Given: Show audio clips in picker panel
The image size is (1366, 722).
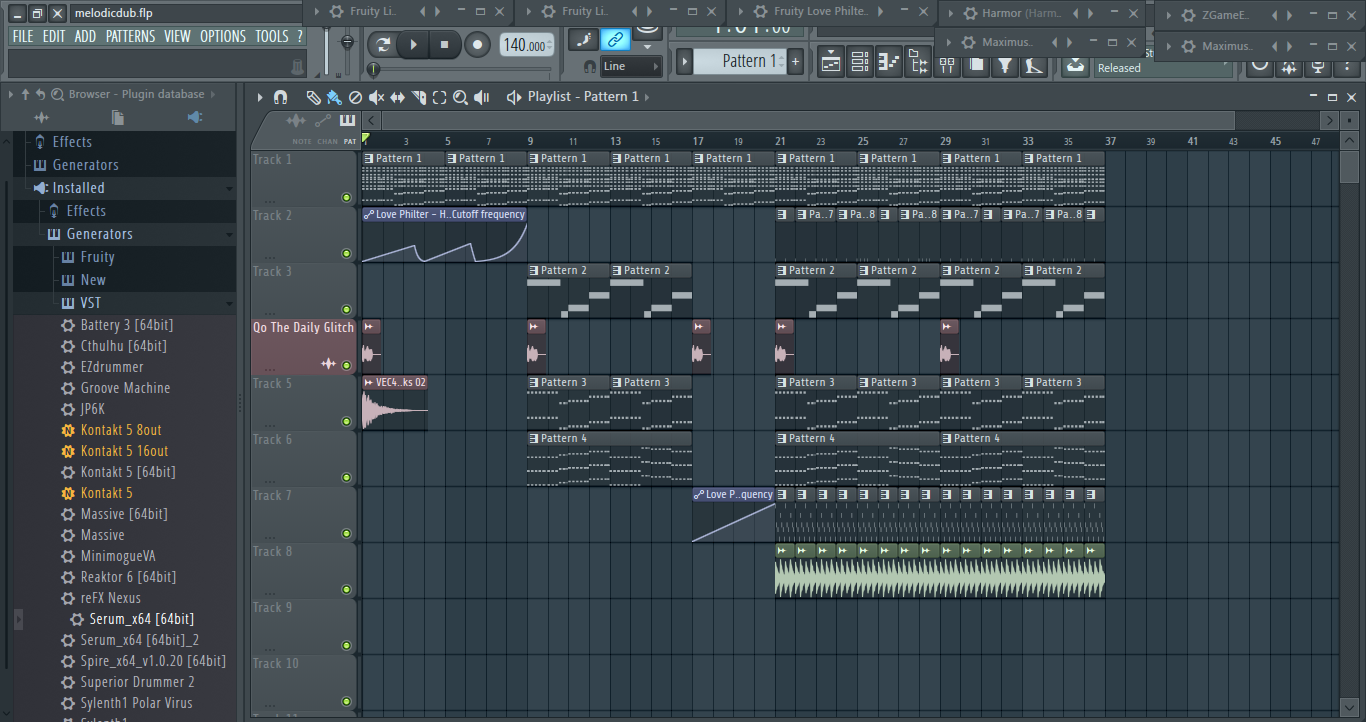Looking at the screenshot, I should click(296, 120).
